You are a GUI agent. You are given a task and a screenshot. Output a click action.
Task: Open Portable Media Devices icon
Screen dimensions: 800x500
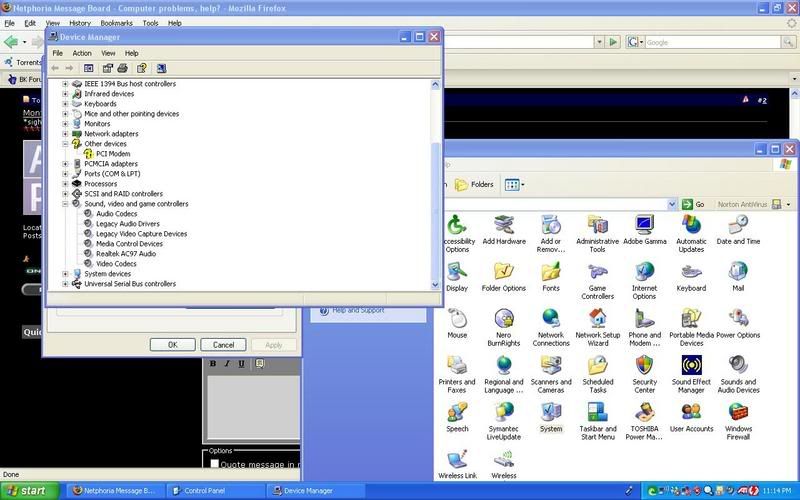[x=691, y=328]
